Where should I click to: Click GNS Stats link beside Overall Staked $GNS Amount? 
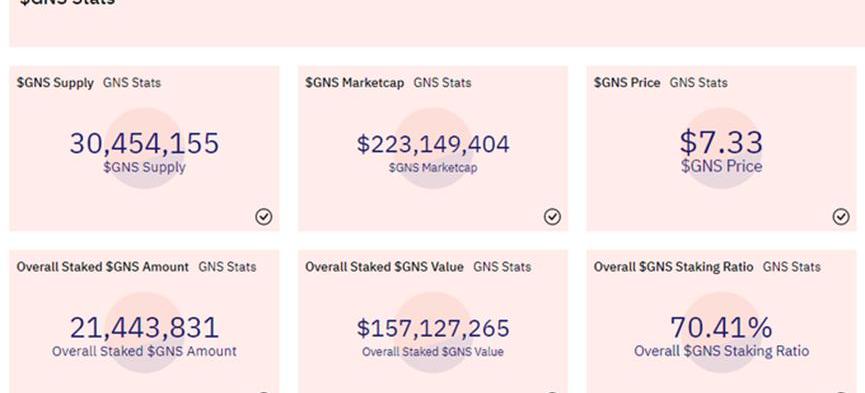pyautogui.click(x=227, y=267)
